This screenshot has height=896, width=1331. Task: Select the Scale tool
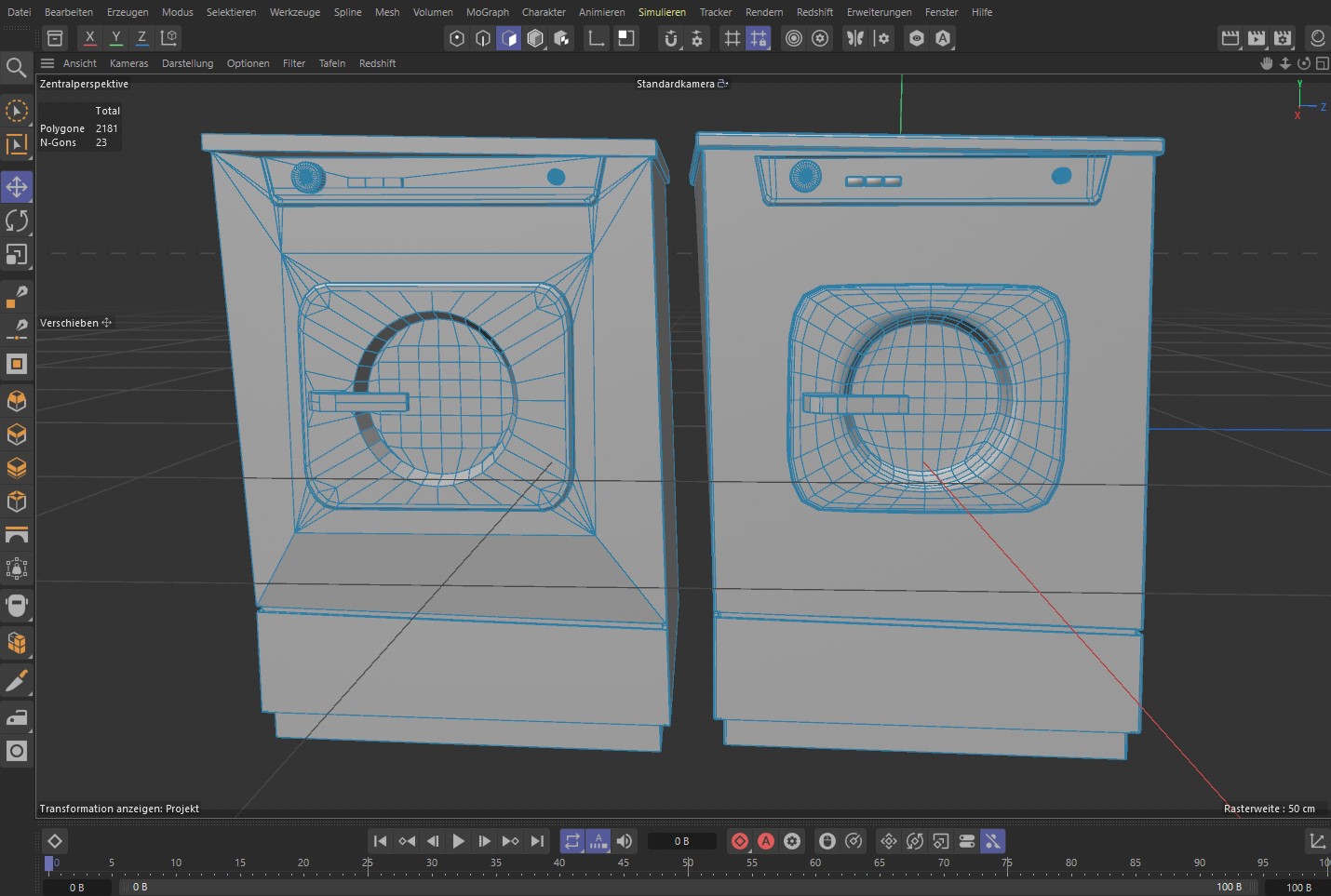pos(17,254)
